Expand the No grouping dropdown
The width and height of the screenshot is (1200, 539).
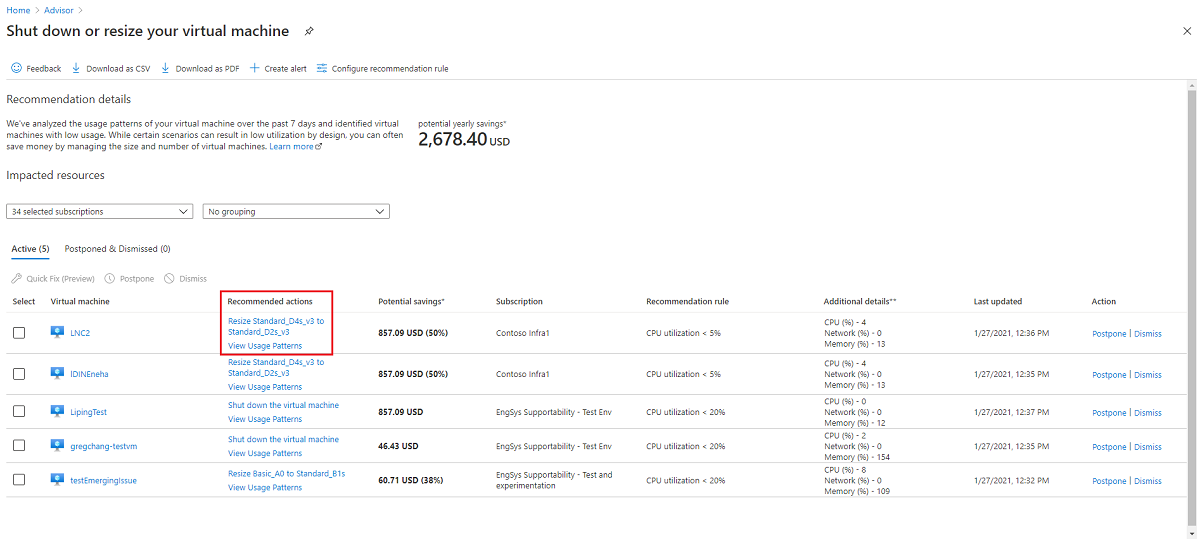point(296,211)
